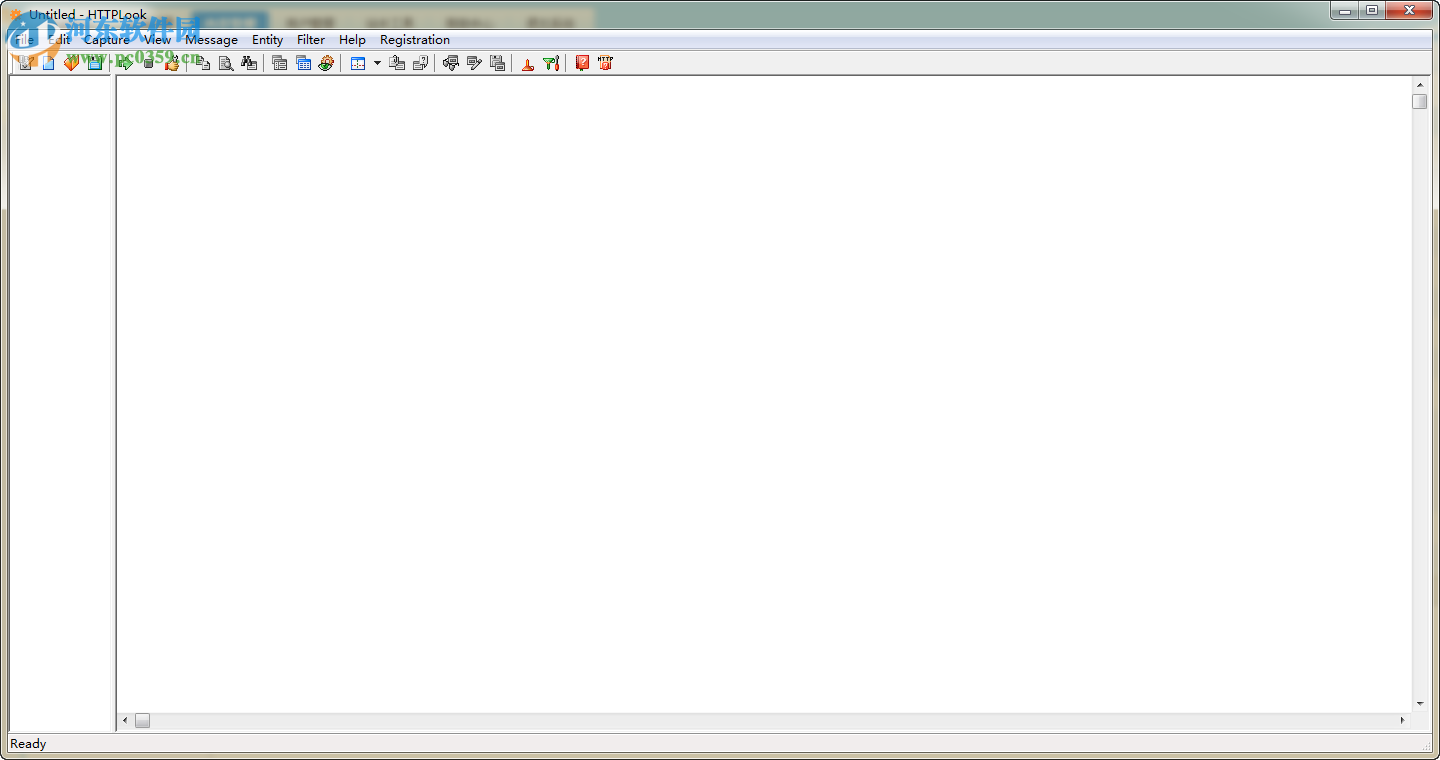The image size is (1440, 760).
Task: Click the horizontal scrollbar thumb
Action: (143, 720)
